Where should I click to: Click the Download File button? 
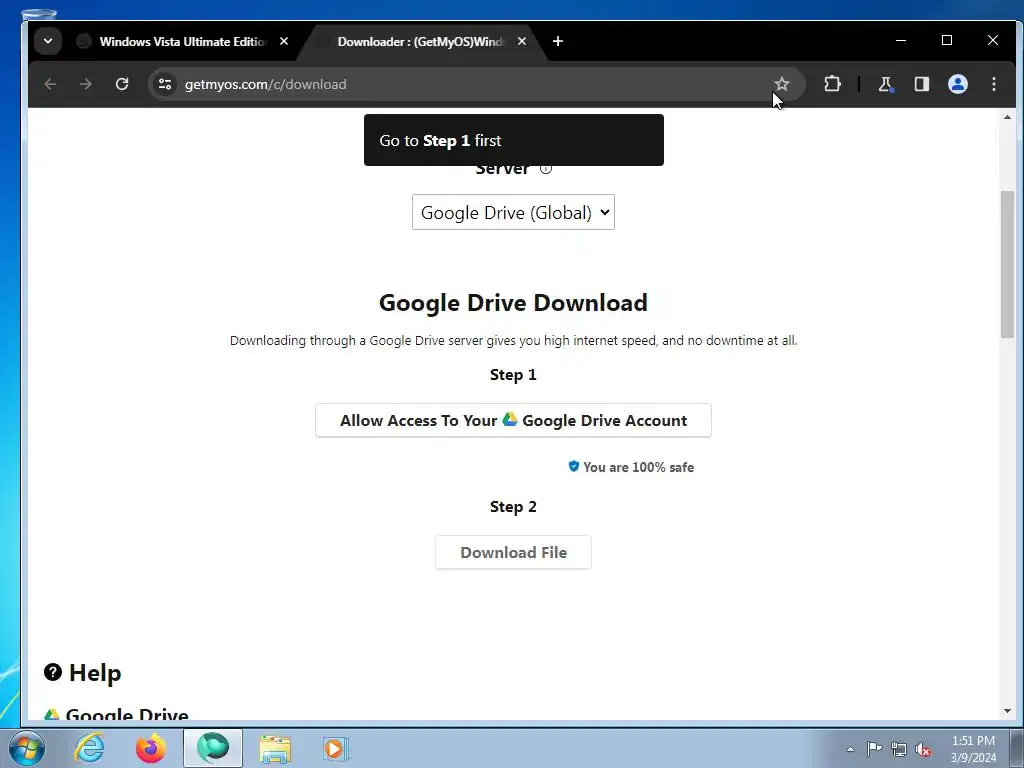point(513,552)
